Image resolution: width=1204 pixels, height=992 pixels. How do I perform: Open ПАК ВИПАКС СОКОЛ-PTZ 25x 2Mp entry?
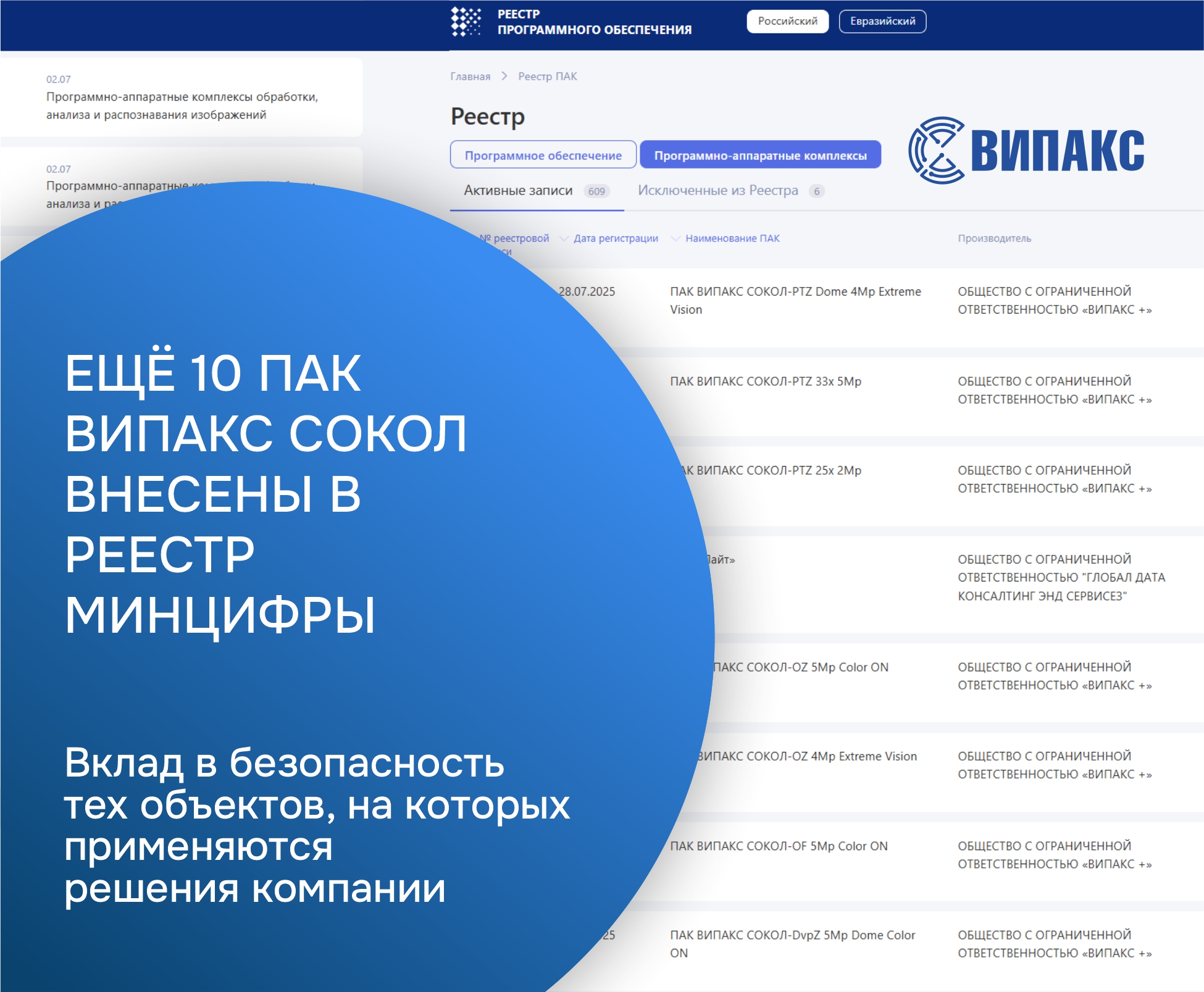coord(770,470)
